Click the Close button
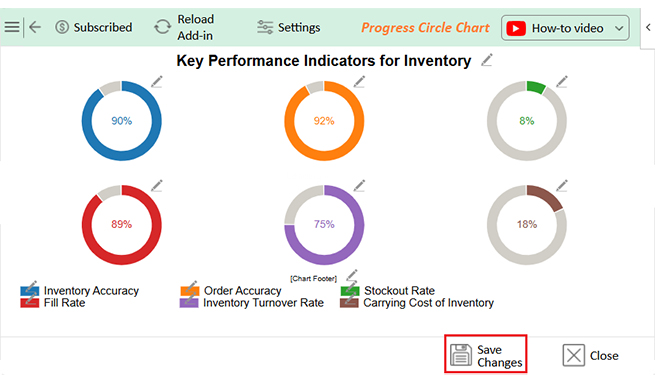 [x=590, y=355]
